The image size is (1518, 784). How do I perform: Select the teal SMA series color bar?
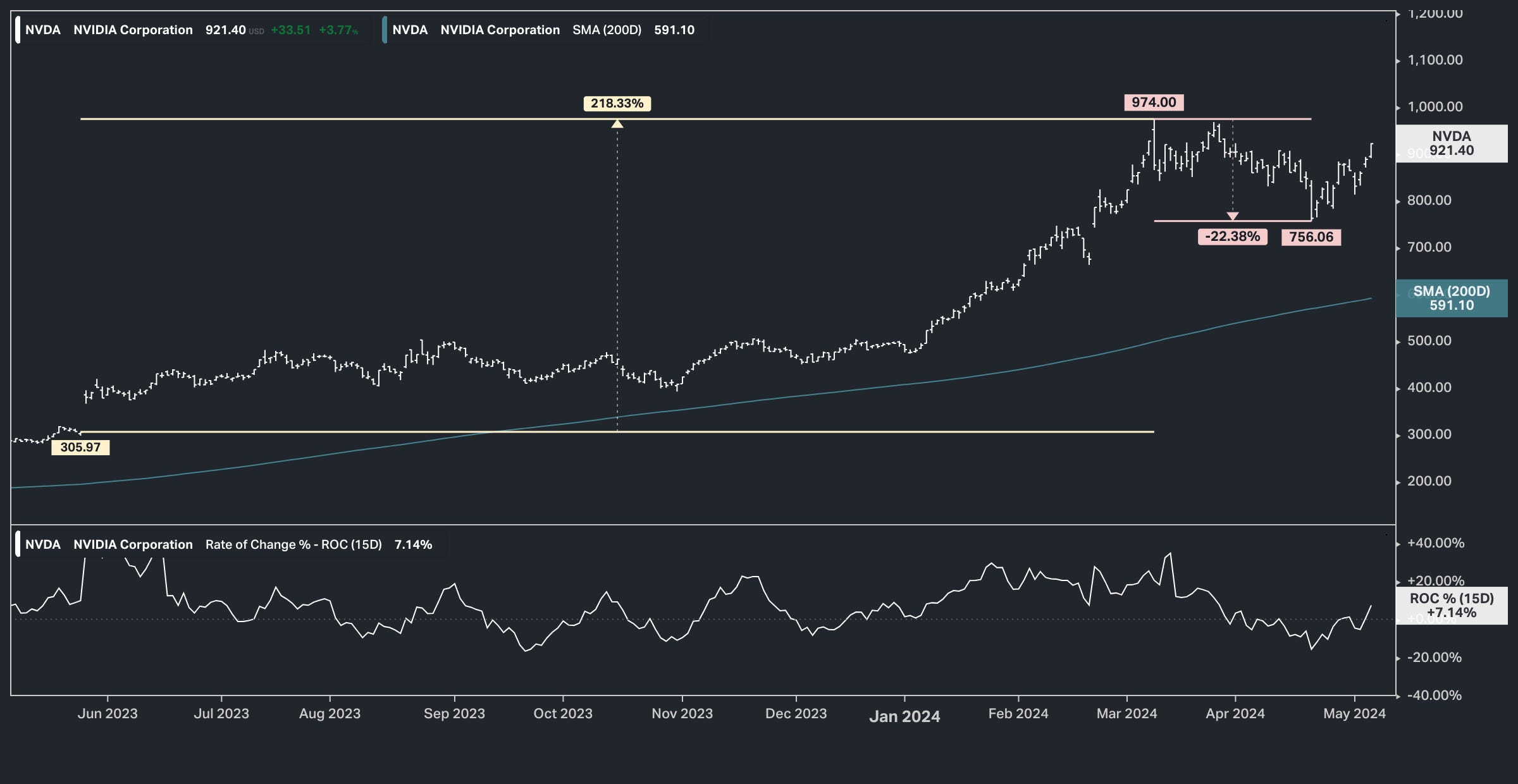coord(385,30)
